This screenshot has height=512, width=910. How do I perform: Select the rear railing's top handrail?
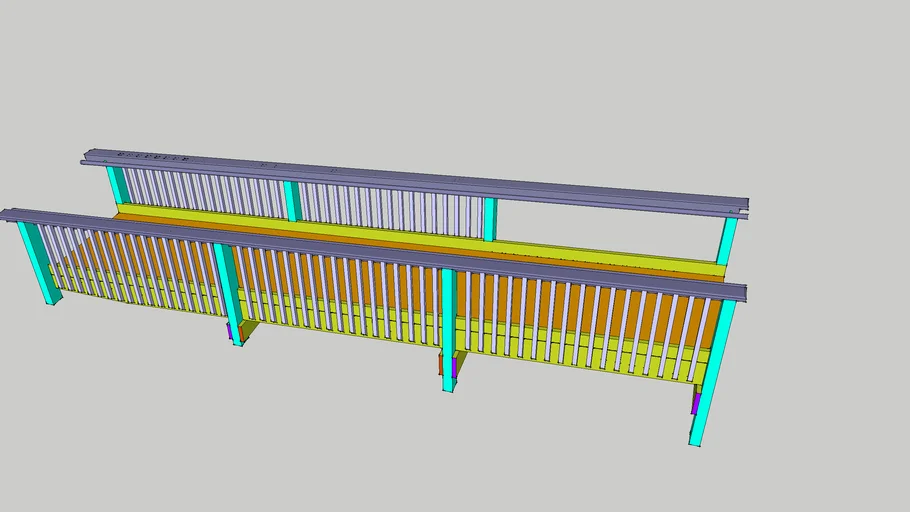point(415,179)
